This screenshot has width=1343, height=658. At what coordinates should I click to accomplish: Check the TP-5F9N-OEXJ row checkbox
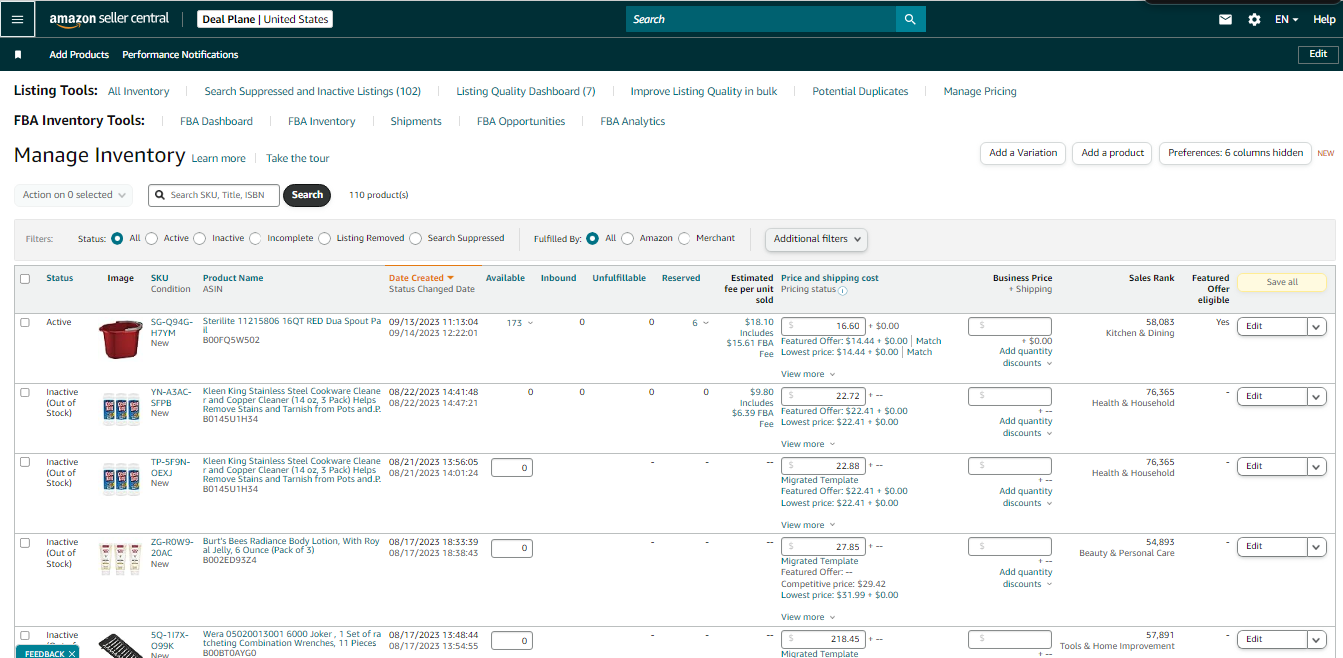pyautogui.click(x=25, y=462)
